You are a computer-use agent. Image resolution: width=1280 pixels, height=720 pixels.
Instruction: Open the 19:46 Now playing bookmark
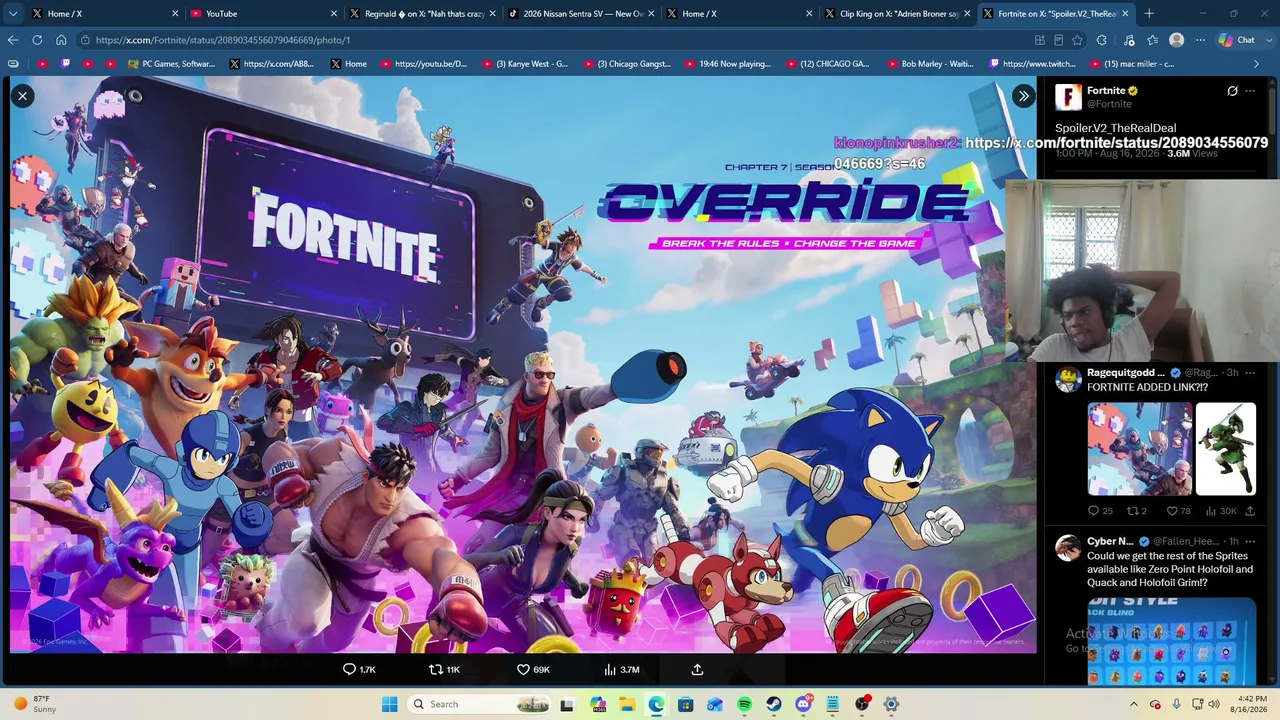pyautogui.click(x=728, y=64)
